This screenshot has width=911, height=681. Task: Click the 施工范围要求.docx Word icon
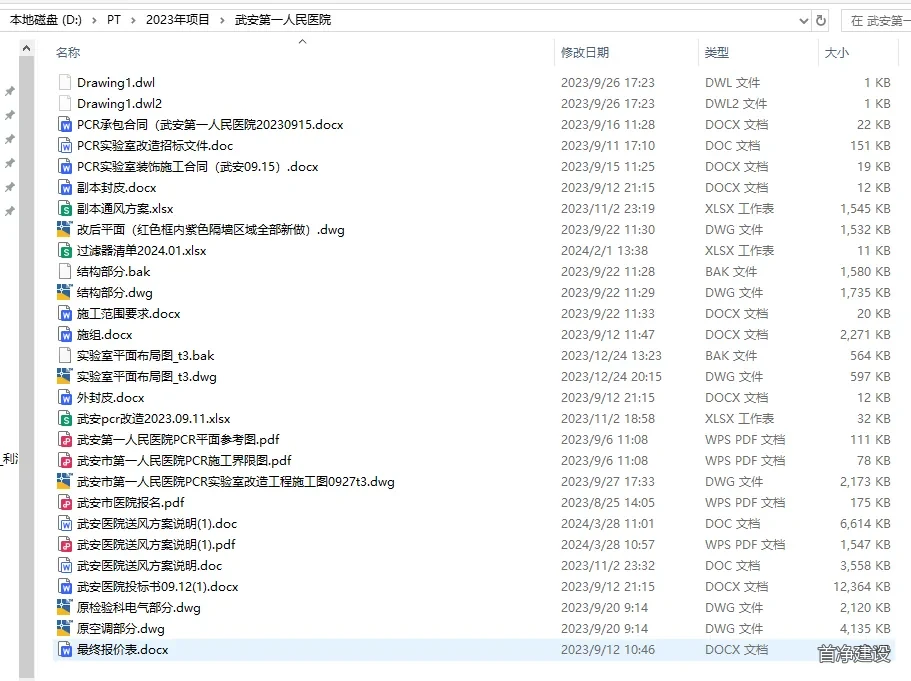65,314
